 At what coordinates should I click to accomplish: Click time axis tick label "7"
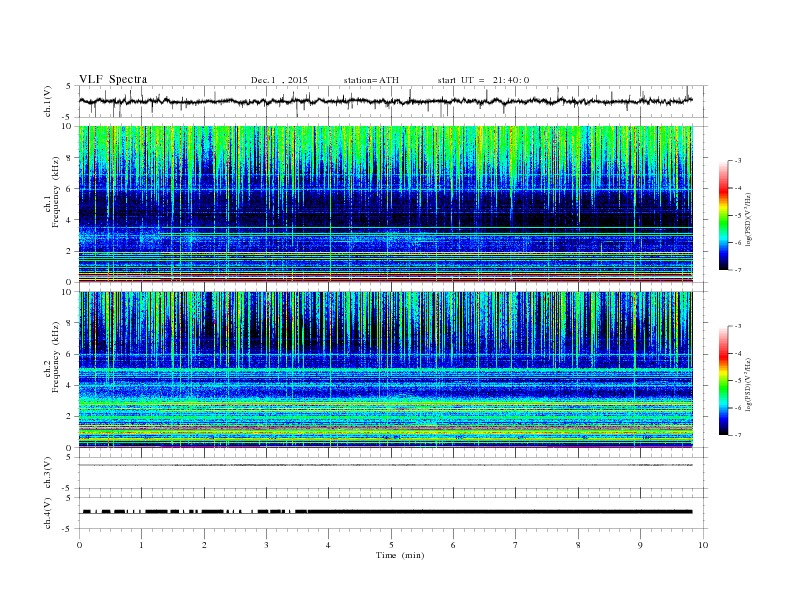click(x=516, y=545)
